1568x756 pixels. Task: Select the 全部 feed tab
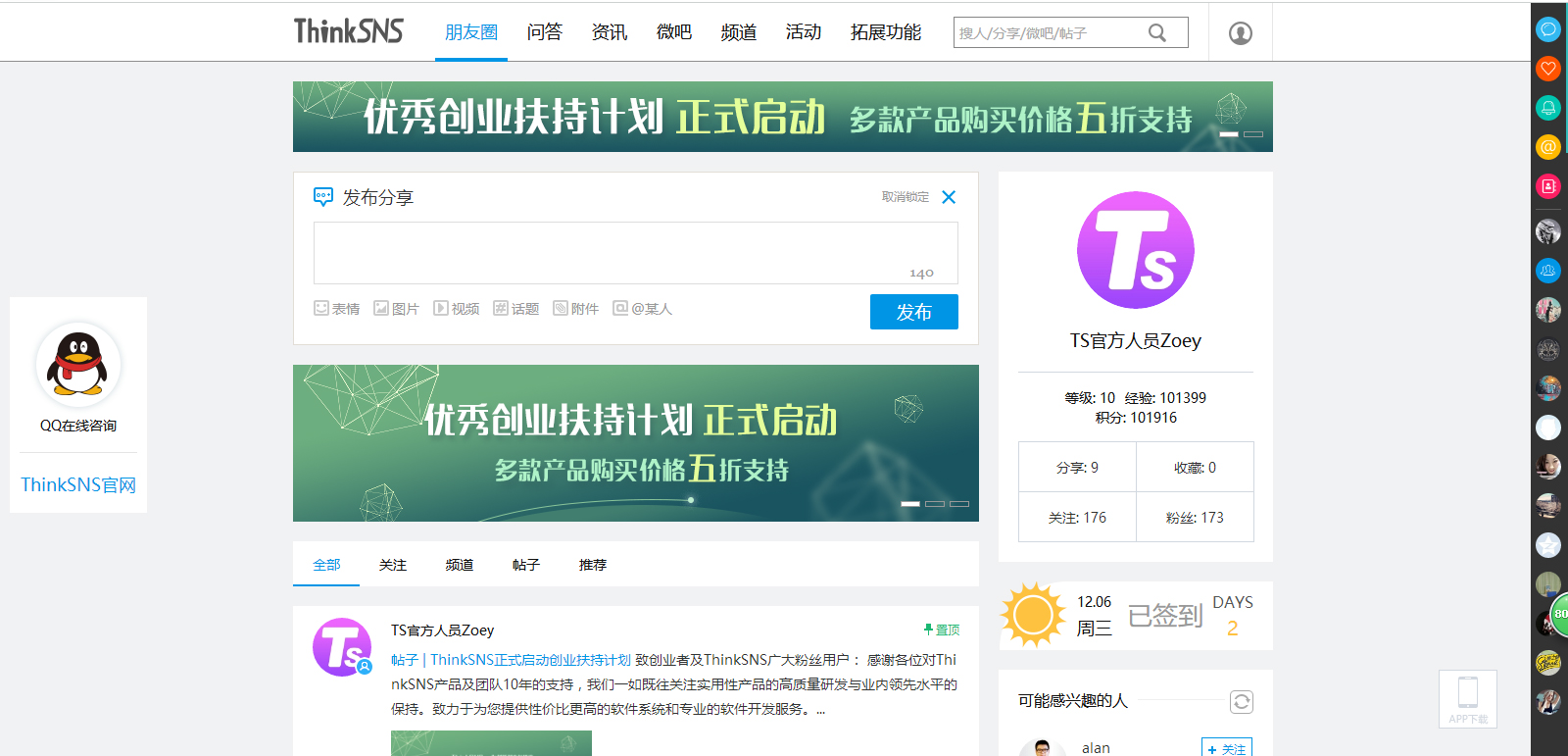coord(326,565)
